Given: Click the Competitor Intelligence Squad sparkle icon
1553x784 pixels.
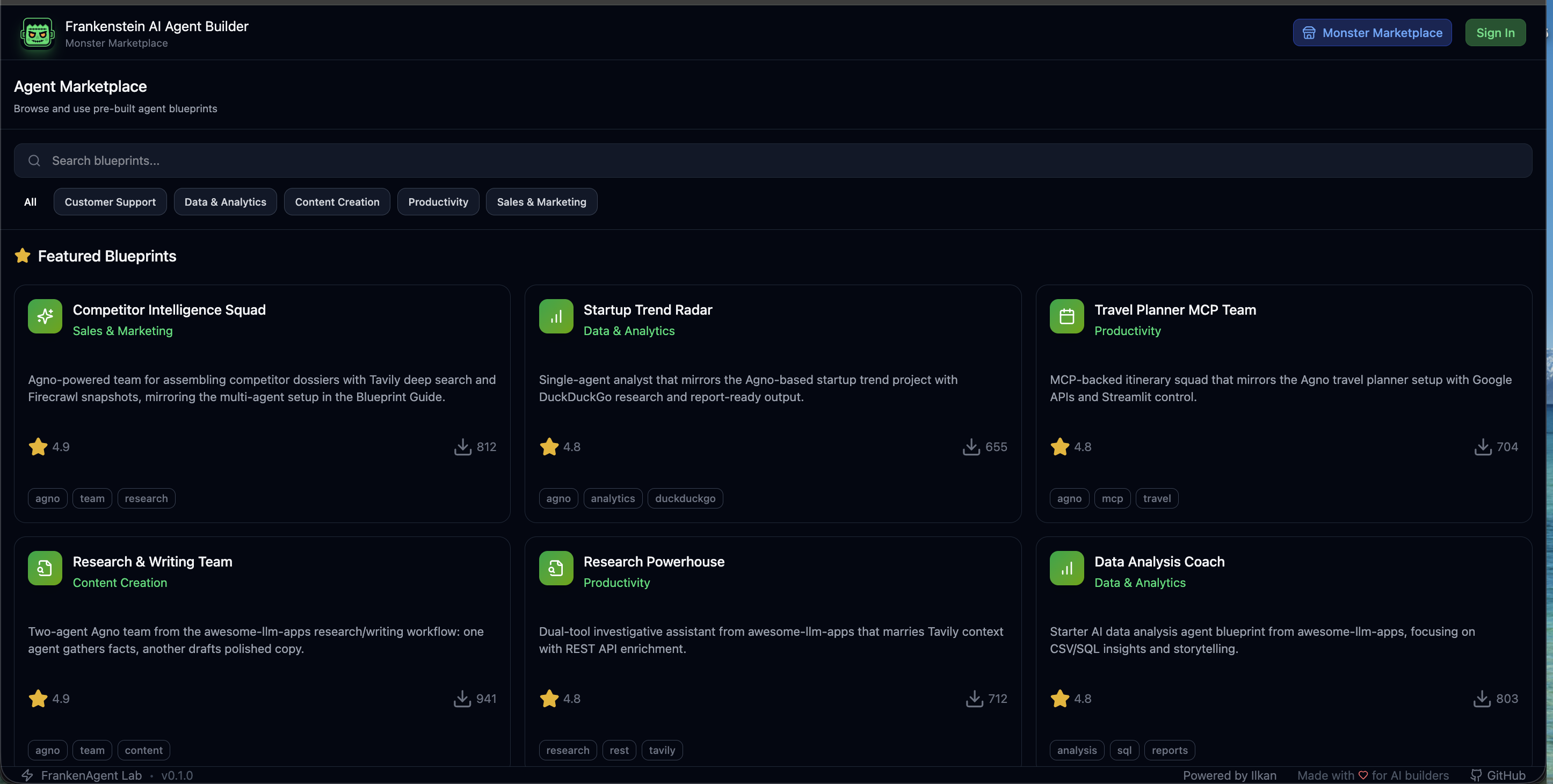Looking at the screenshot, I should coord(45,316).
